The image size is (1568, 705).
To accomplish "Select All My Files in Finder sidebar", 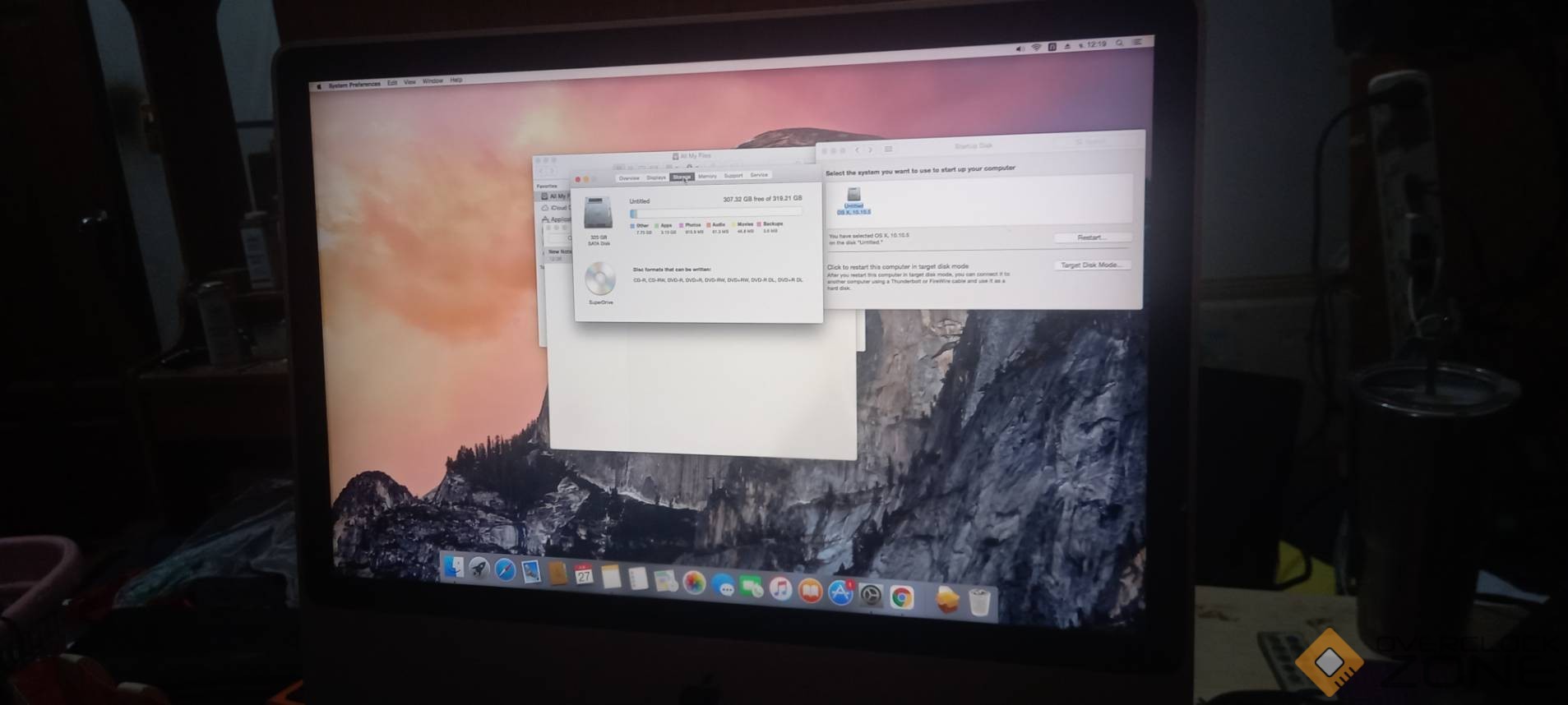I will click(x=553, y=196).
